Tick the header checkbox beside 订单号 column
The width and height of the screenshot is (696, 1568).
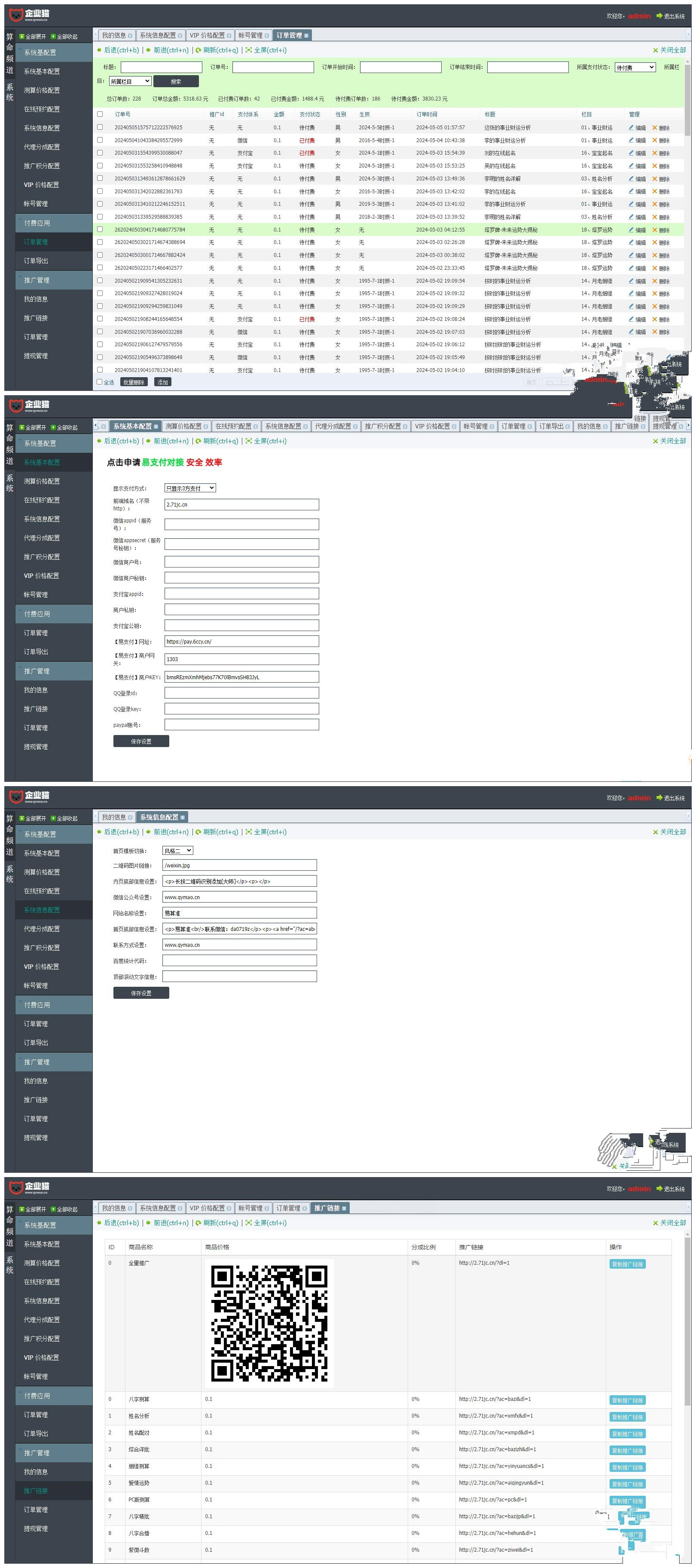coord(100,114)
